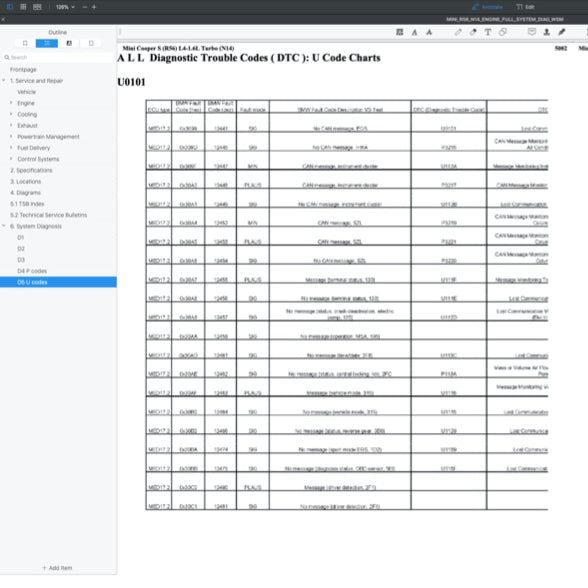The width and height of the screenshot is (588, 588).
Task: Select the text box tool
Action: [x=488, y=32]
